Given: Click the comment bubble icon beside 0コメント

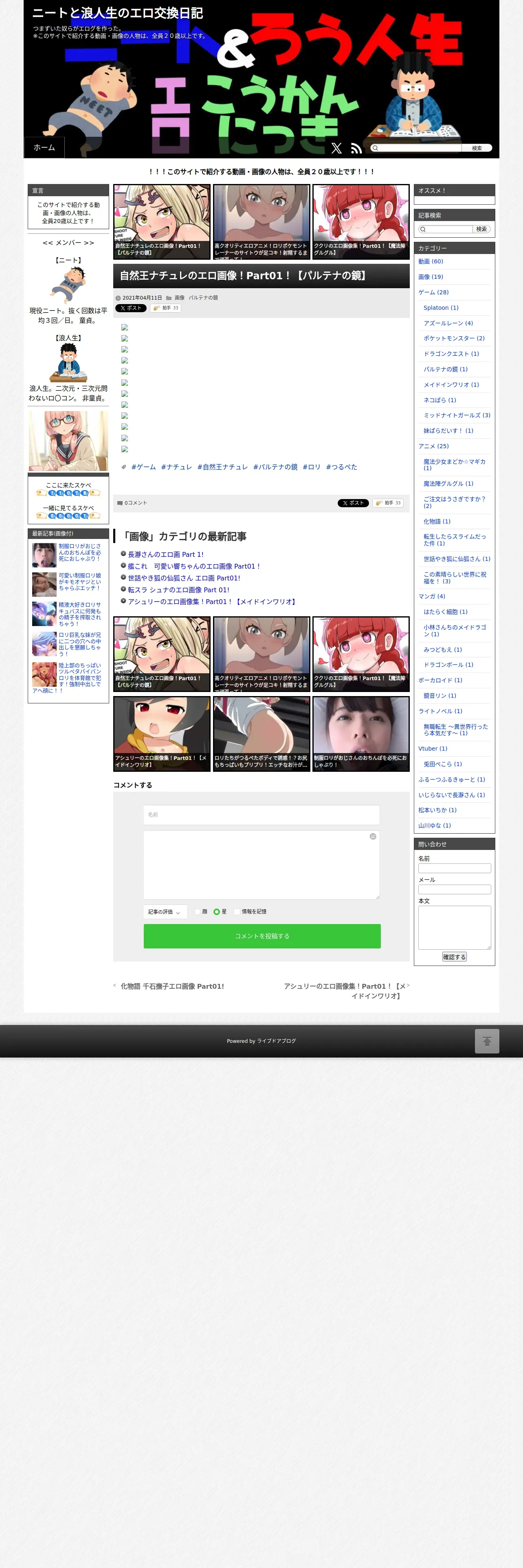Looking at the screenshot, I should (120, 503).
